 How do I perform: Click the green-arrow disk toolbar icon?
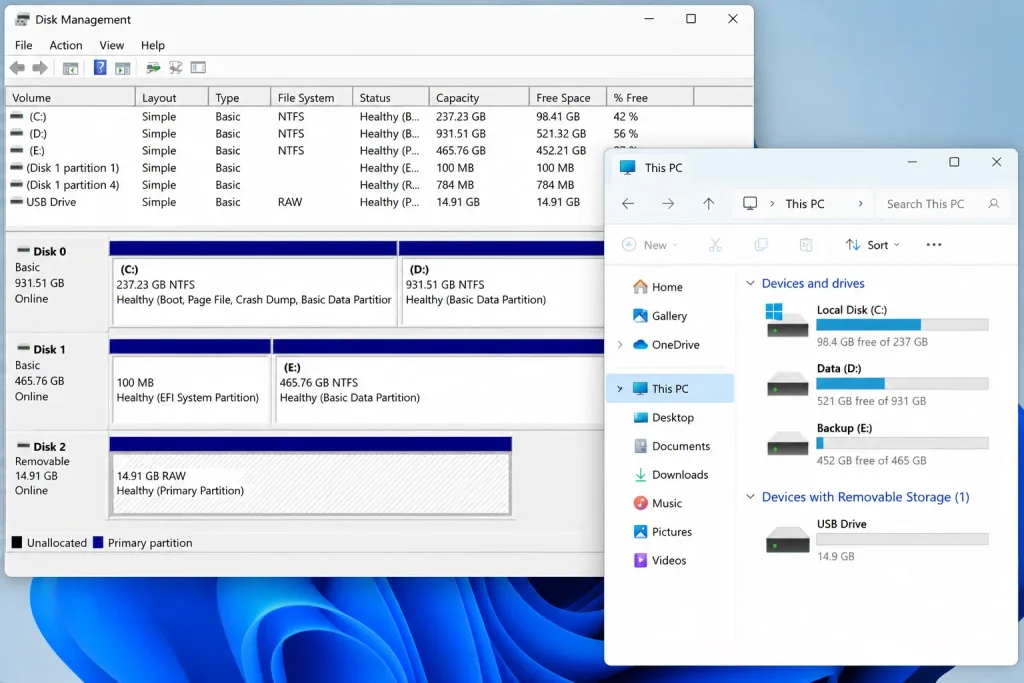153,68
